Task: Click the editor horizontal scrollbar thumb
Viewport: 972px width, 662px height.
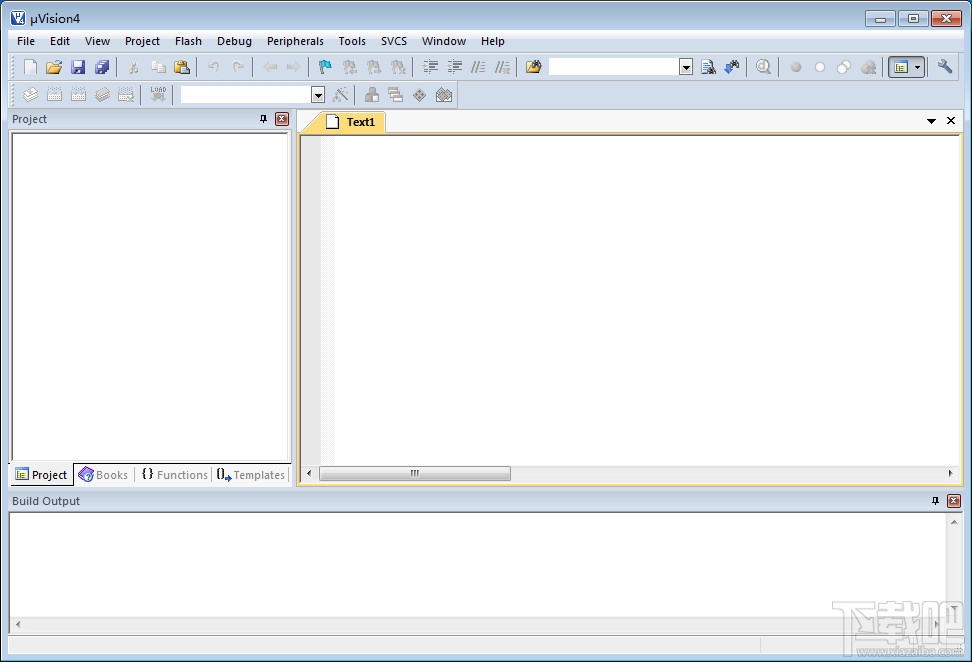Action: click(x=415, y=474)
